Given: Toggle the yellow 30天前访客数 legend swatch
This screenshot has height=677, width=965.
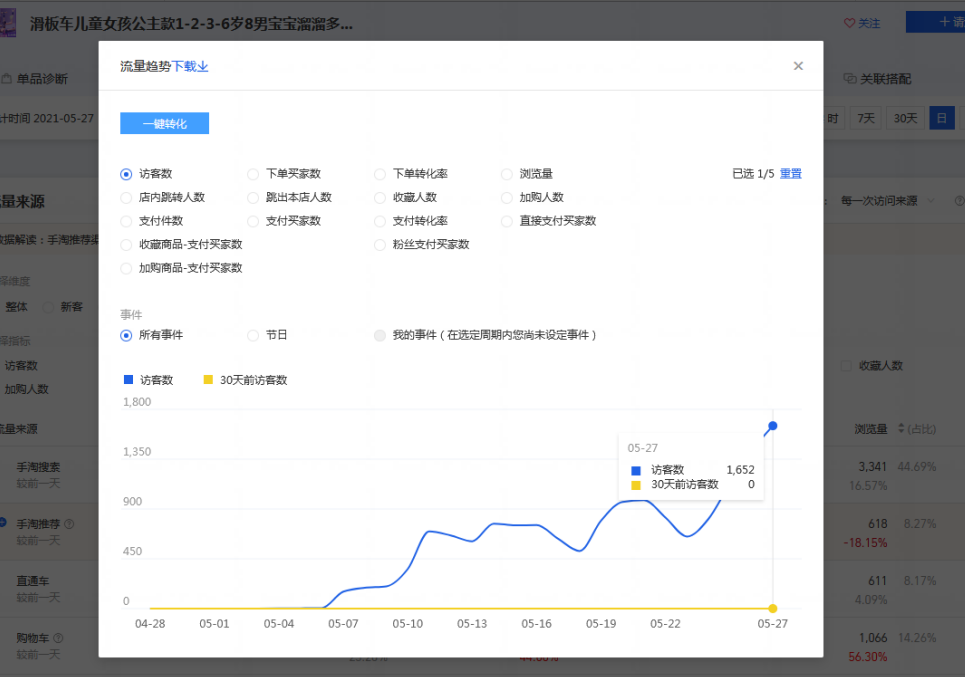Looking at the screenshot, I should click(208, 380).
